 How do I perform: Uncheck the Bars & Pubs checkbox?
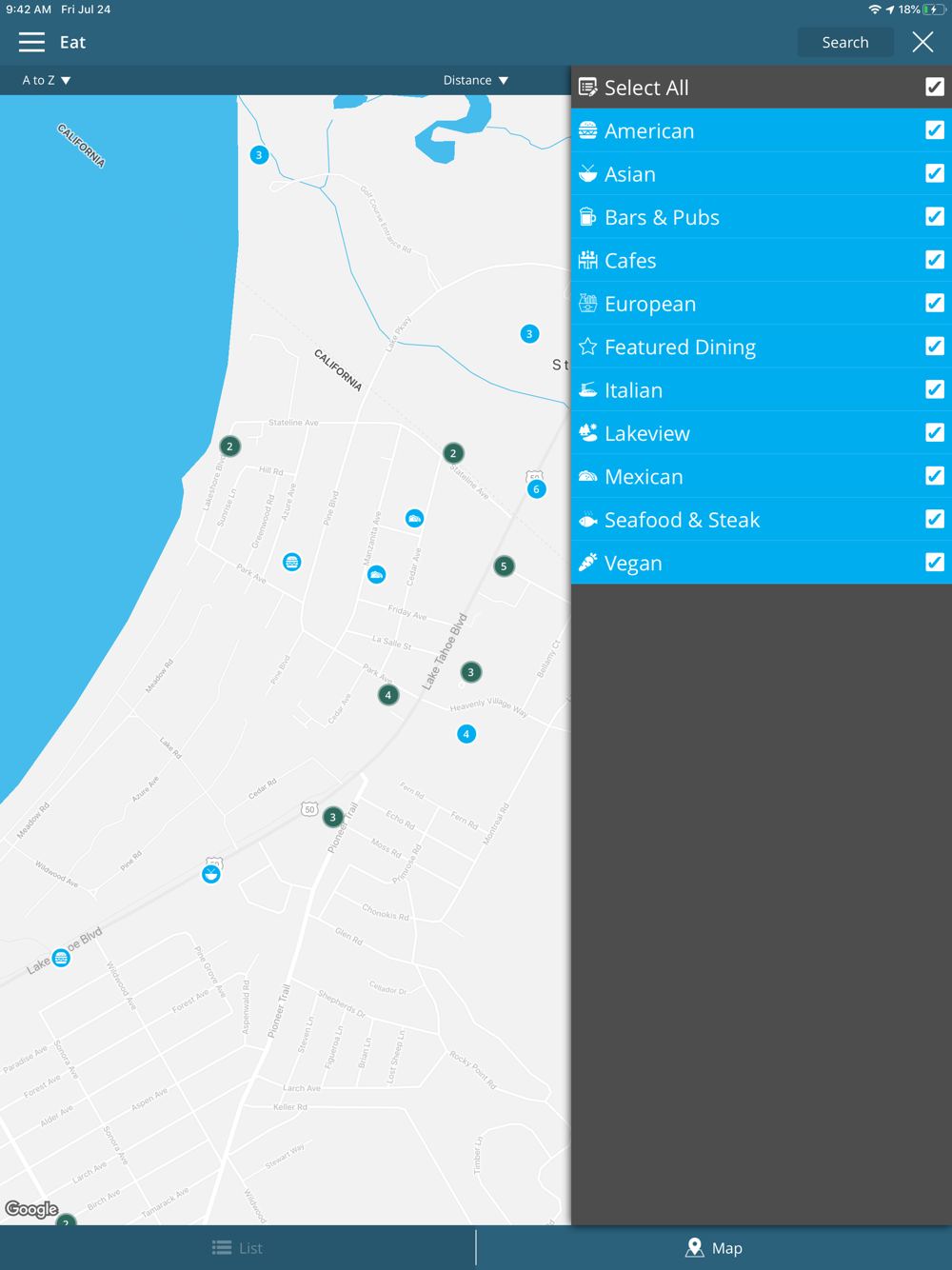pyautogui.click(x=935, y=217)
